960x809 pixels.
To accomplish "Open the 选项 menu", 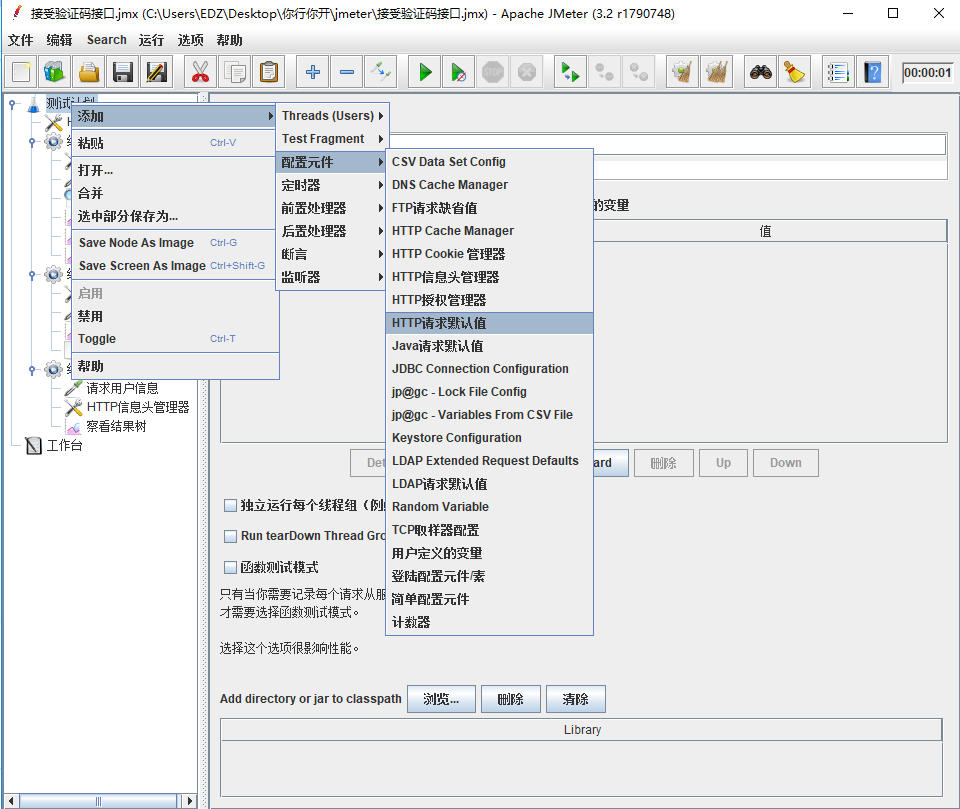I will pyautogui.click(x=190, y=40).
